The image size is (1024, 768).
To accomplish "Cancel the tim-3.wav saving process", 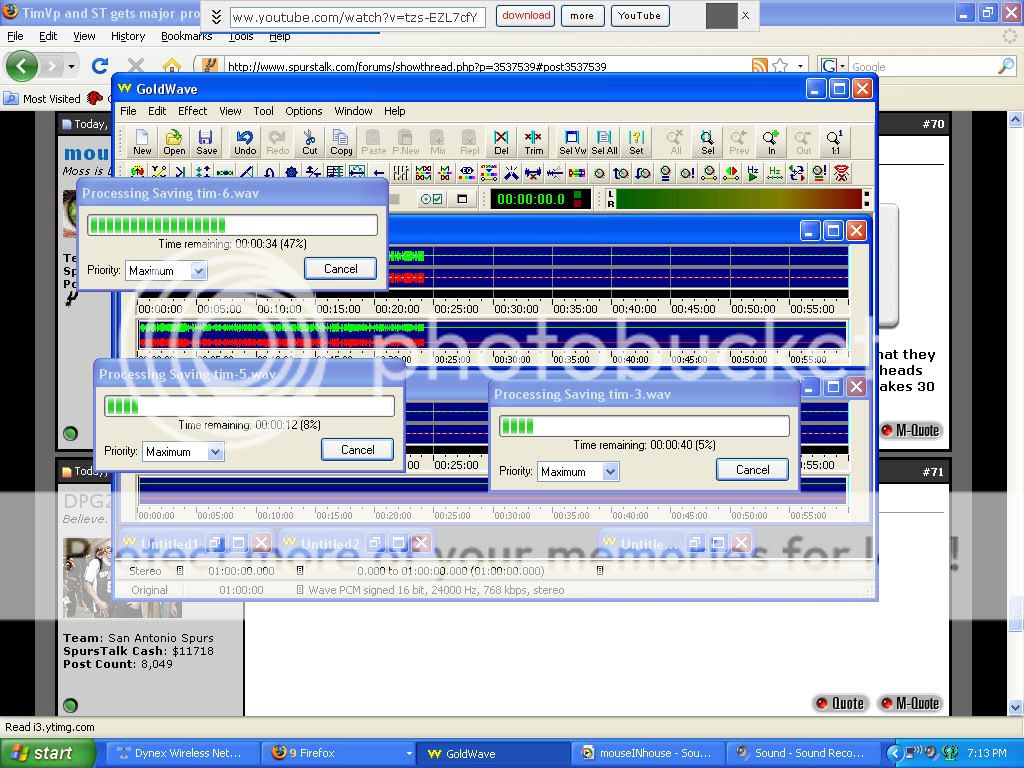I will pos(752,470).
